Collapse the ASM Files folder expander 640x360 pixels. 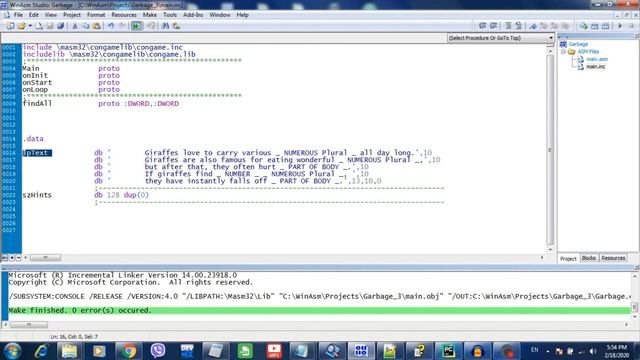click(563, 52)
